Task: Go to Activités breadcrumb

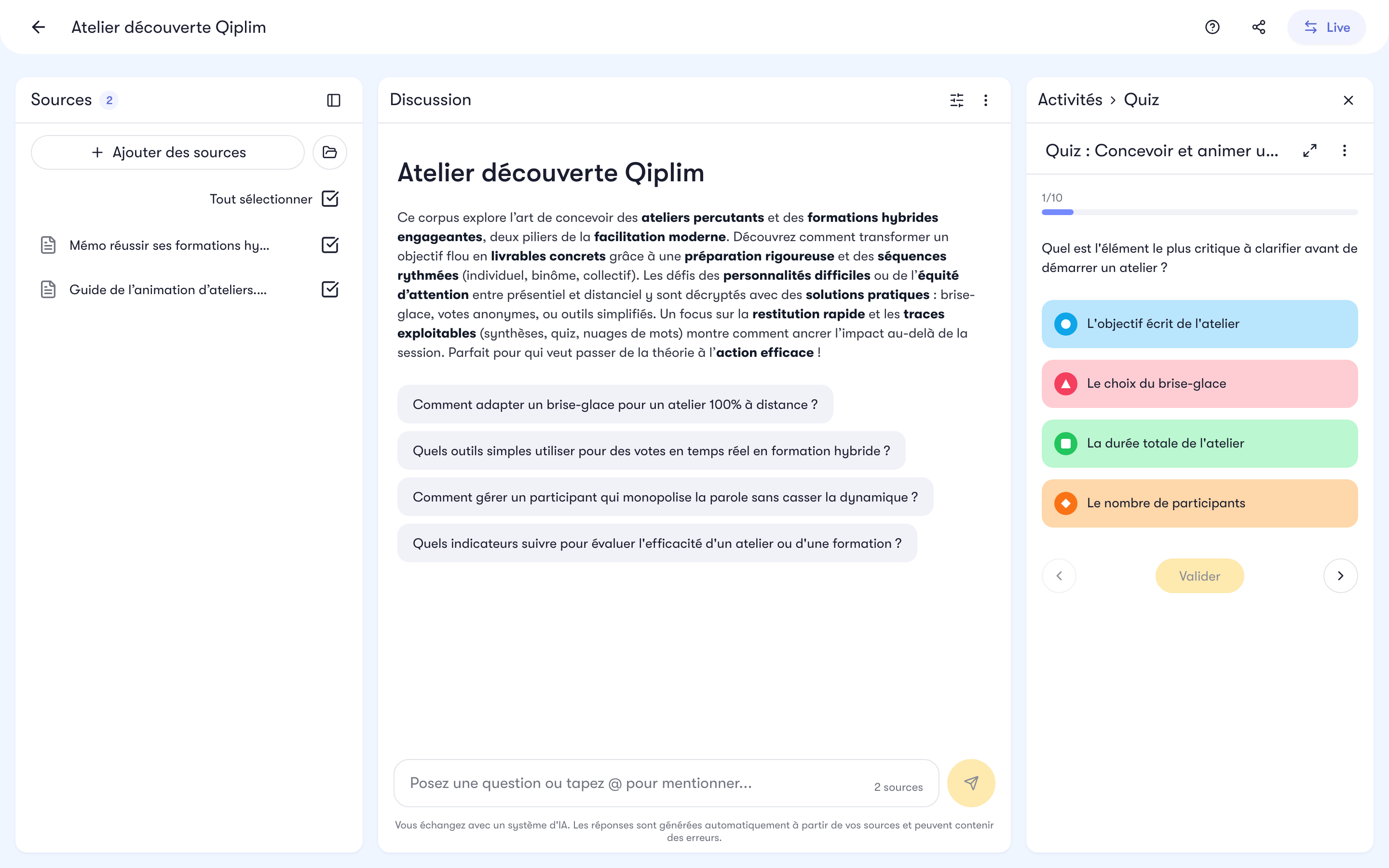Action: 1070,100
